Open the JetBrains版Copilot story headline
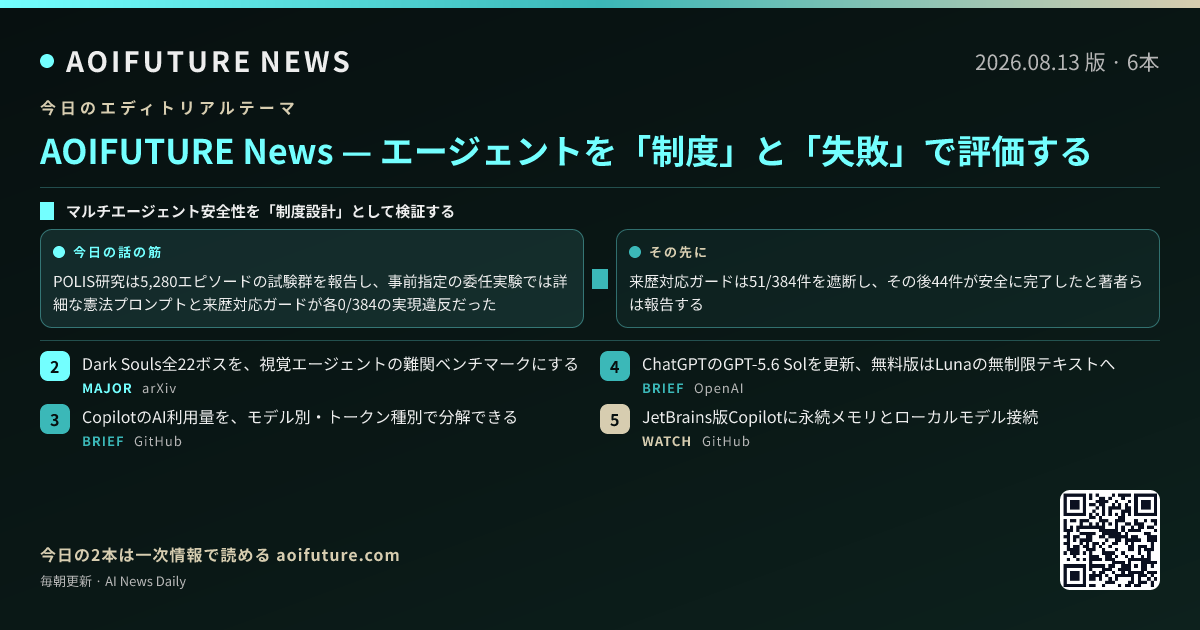 (x=840, y=416)
